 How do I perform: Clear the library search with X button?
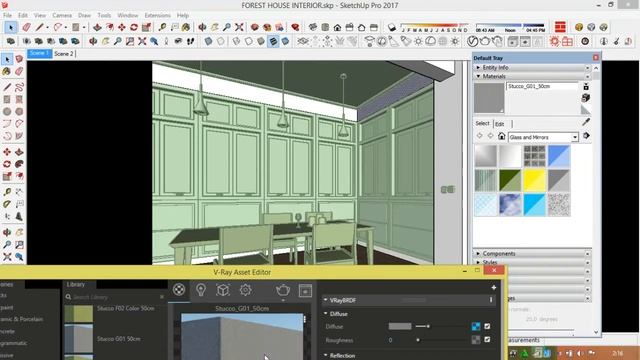tap(162, 297)
